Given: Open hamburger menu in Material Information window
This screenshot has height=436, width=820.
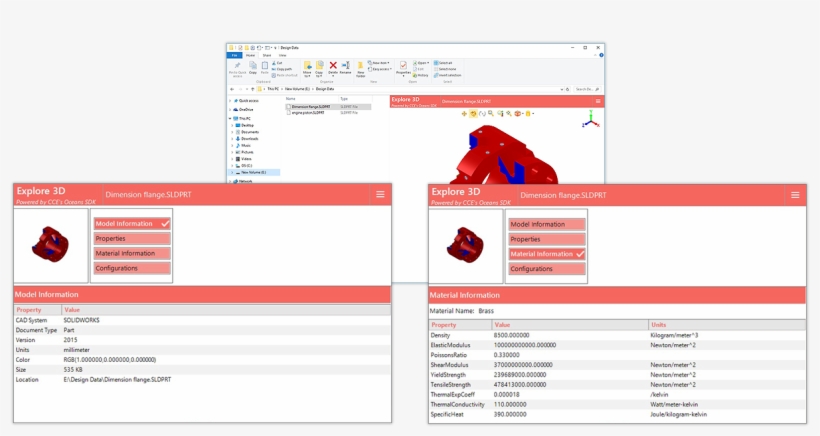Looking at the screenshot, I should [795, 195].
